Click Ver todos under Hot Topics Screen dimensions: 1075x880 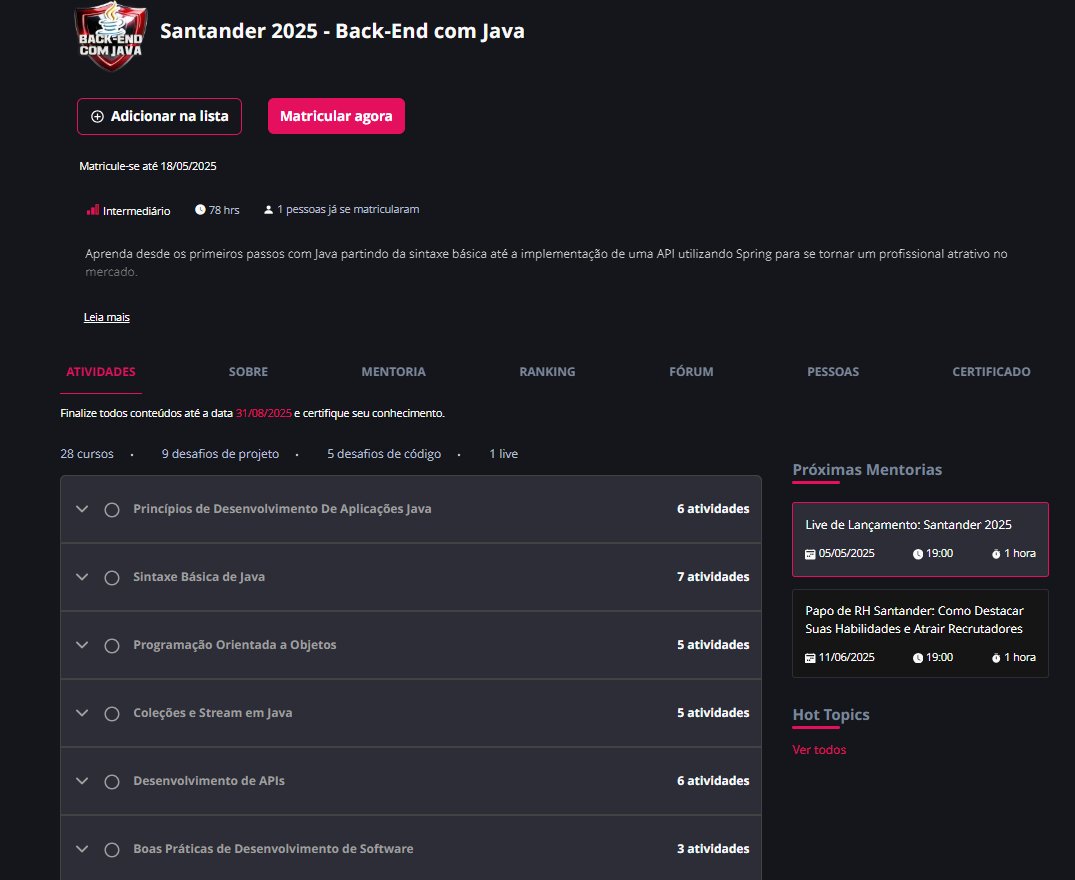pyautogui.click(x=819, y=750)
